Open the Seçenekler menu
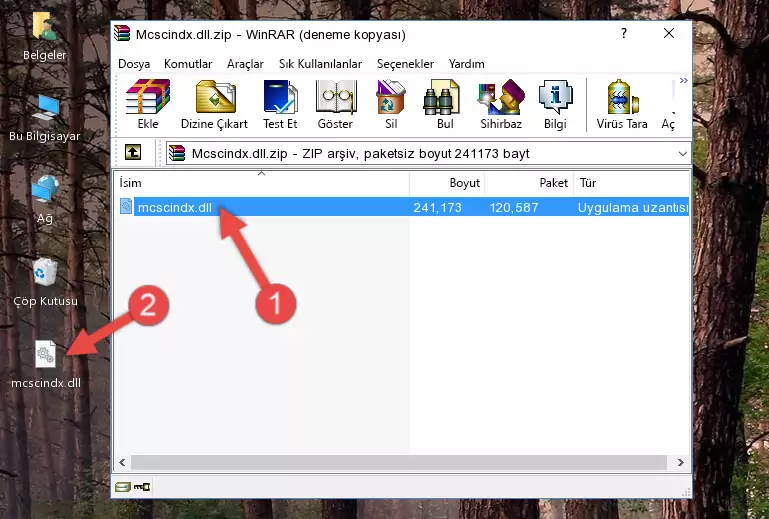The height and width of the screenshot is (519, 769). tap(405, 64)
